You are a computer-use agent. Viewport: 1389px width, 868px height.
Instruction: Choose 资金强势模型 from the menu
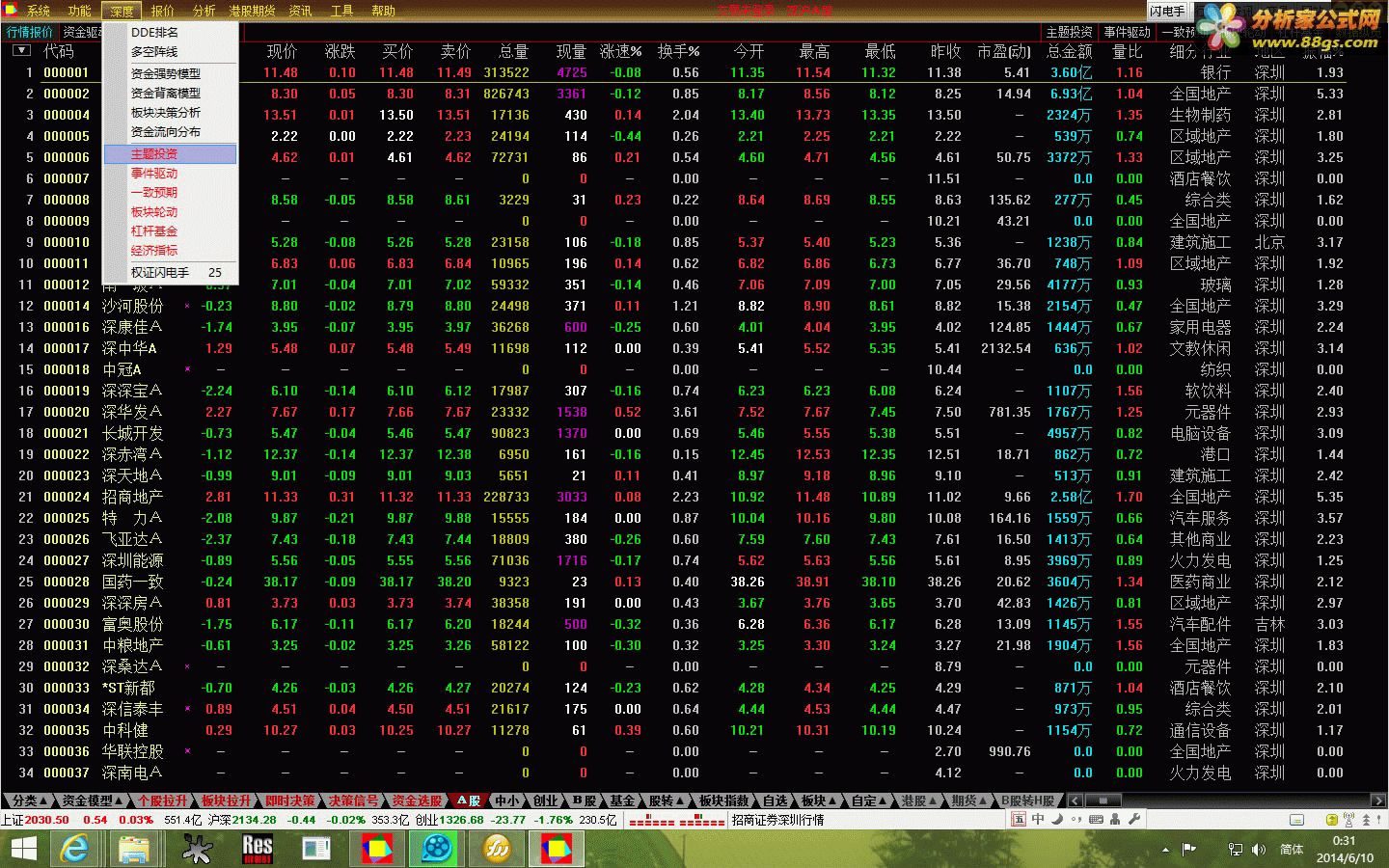coord(170,73)
